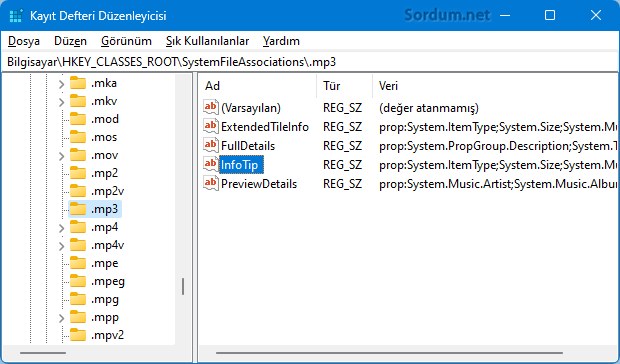Select the .mpv2 folder icon
The height and width of the screenshot is (364, 620).
point(78,335)
